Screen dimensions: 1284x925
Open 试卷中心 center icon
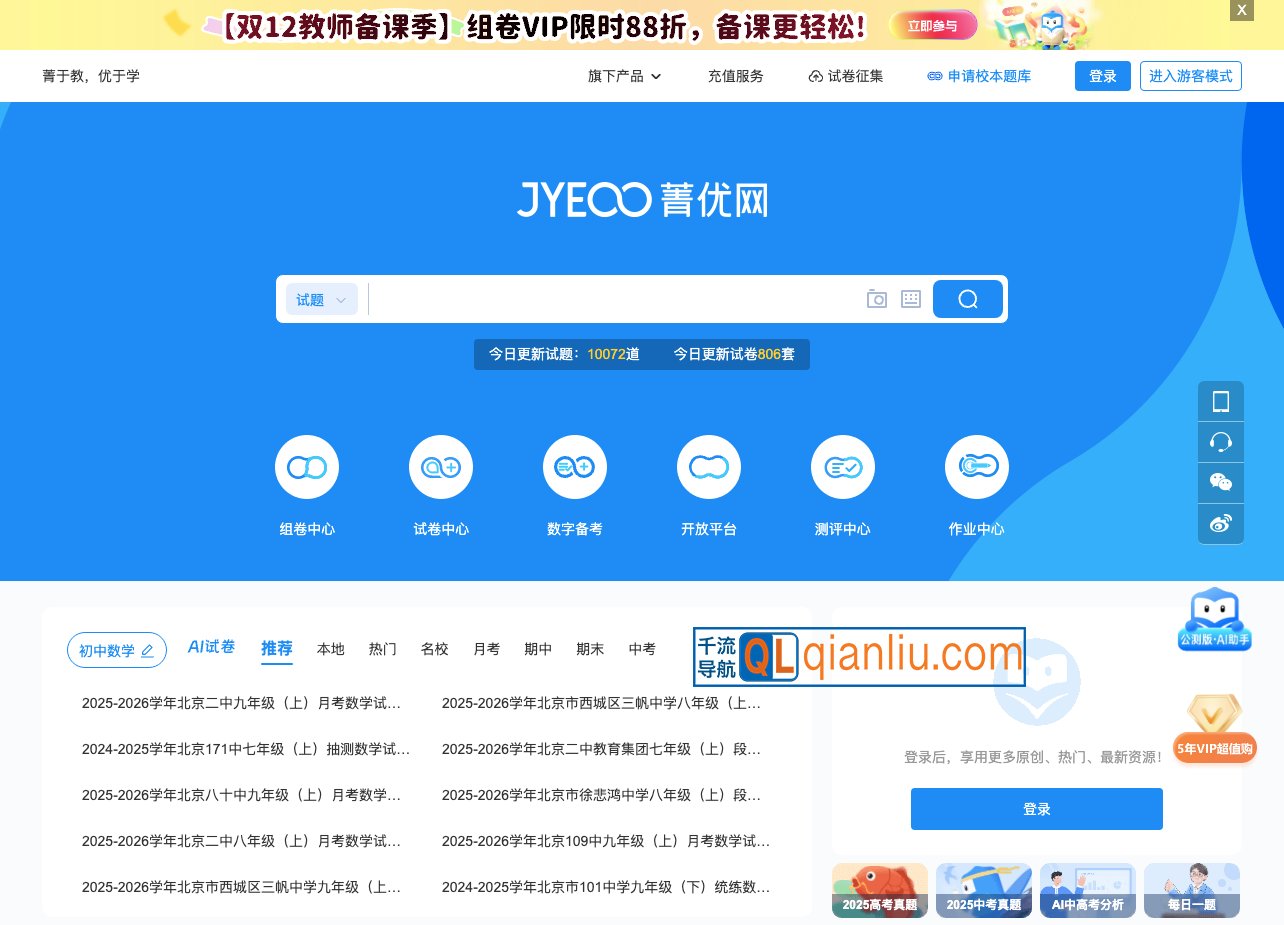coord(441,466)
